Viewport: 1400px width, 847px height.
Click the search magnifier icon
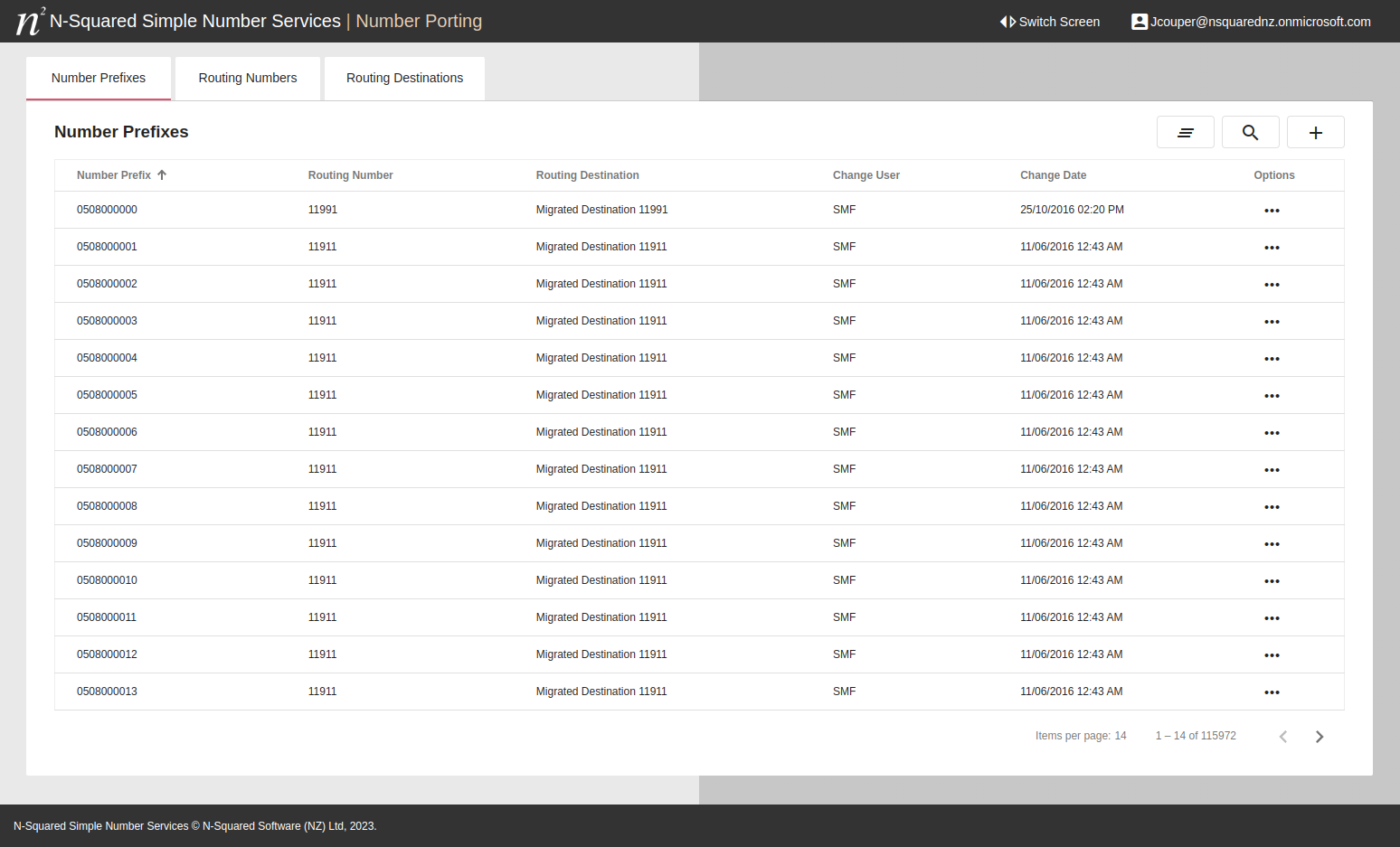point(1250,132)
